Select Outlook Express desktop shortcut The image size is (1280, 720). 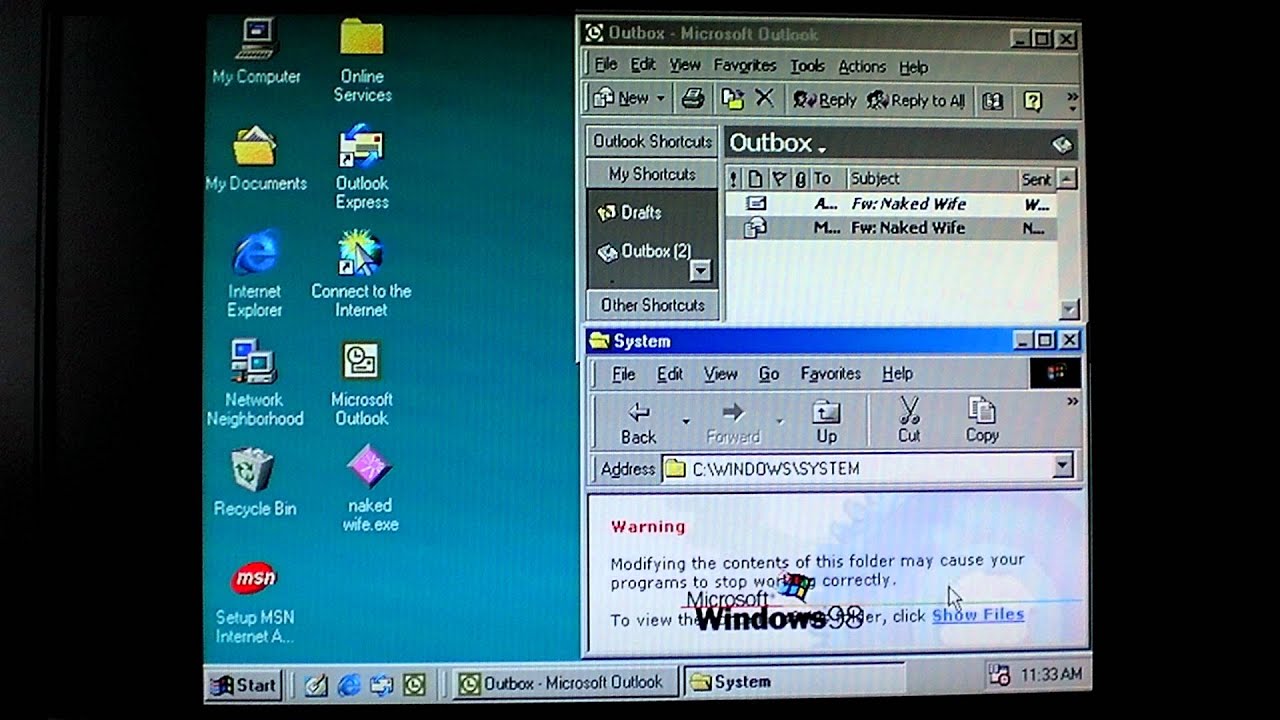click(362, 166)
